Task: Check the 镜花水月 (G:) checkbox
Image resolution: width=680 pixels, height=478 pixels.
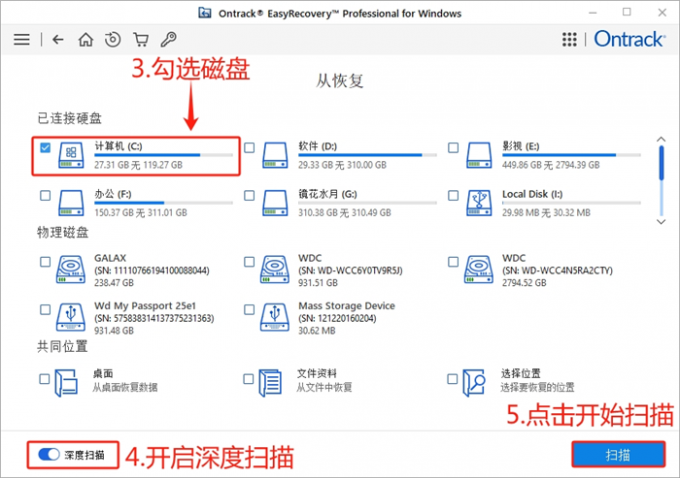Action: [x=249, y=196]
